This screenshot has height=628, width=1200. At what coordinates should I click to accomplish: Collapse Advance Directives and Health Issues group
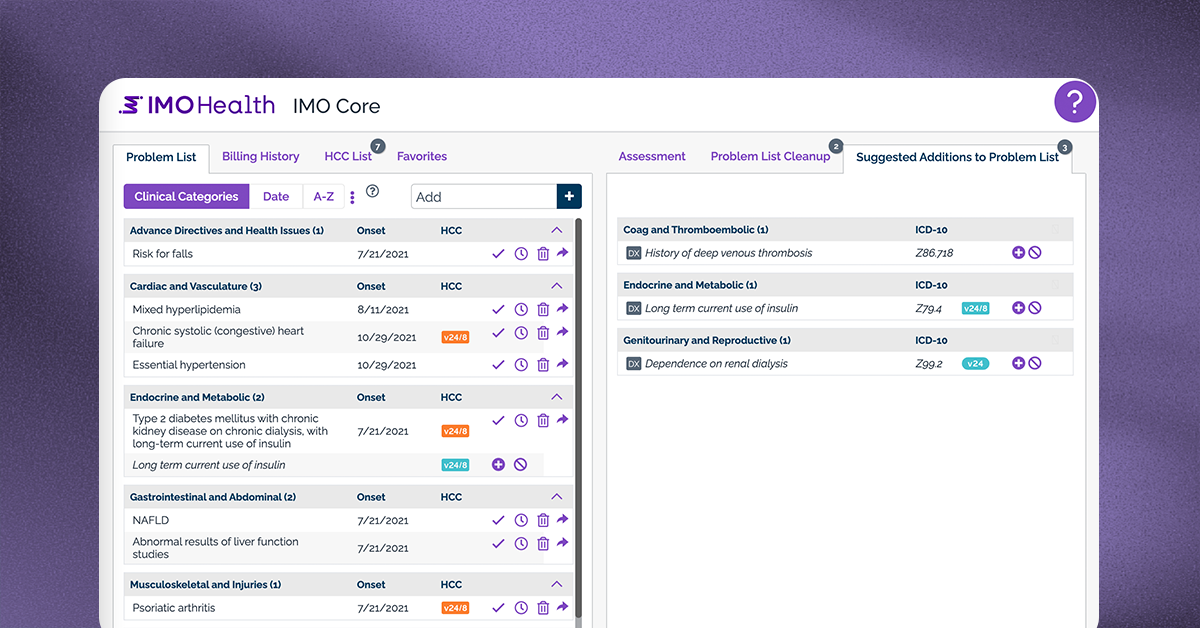557,231
